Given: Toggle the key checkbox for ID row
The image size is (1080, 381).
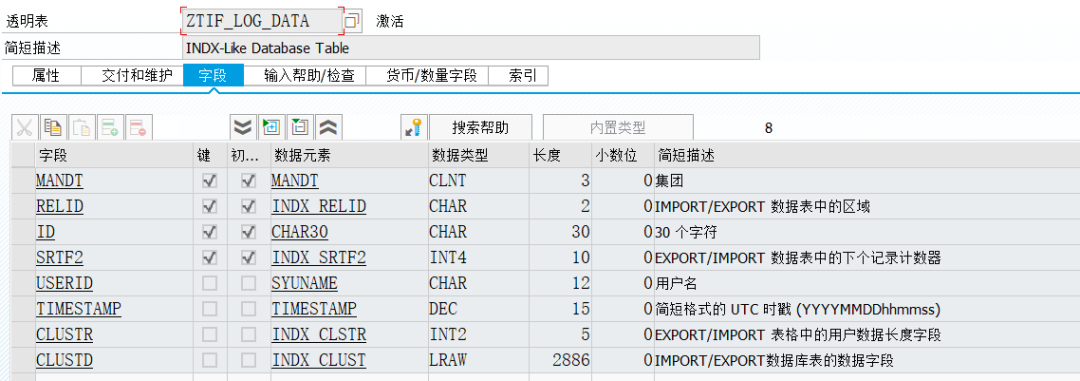Looking at the screenshot, I should tap(210, 232).
